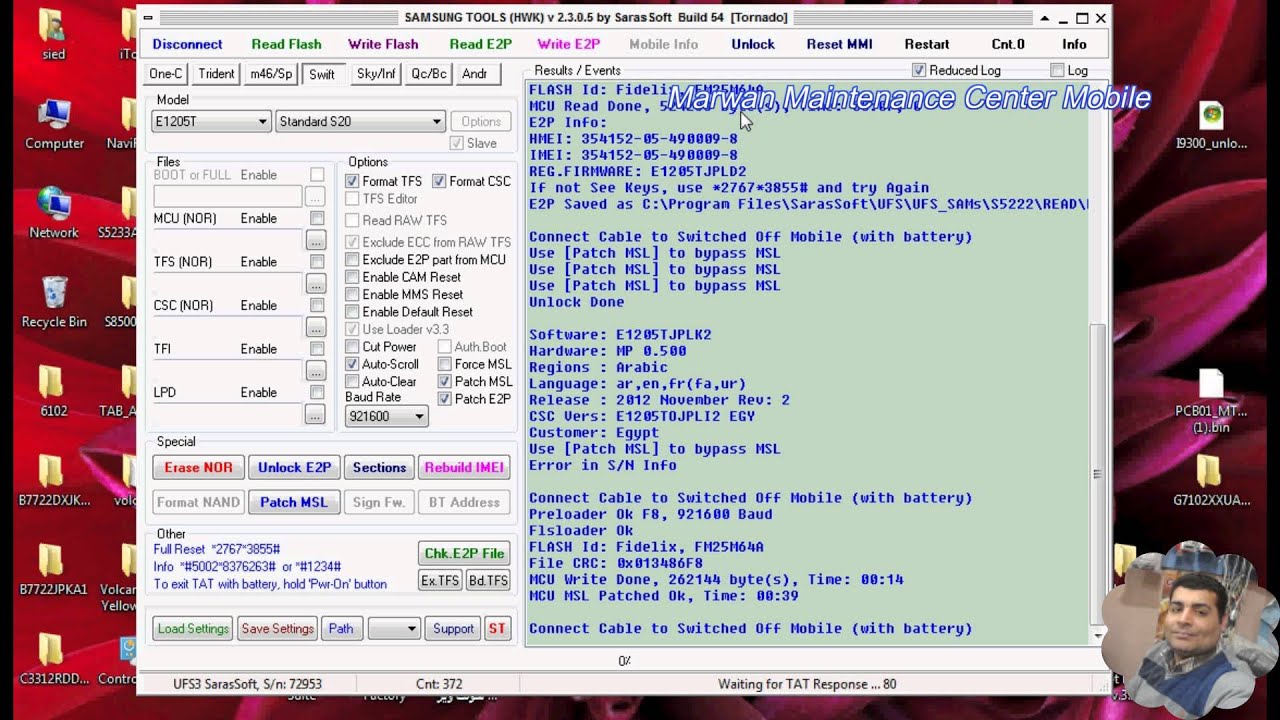Open the Recycle Bin icon
The image size is (1280, 720).
pos(54,303)
